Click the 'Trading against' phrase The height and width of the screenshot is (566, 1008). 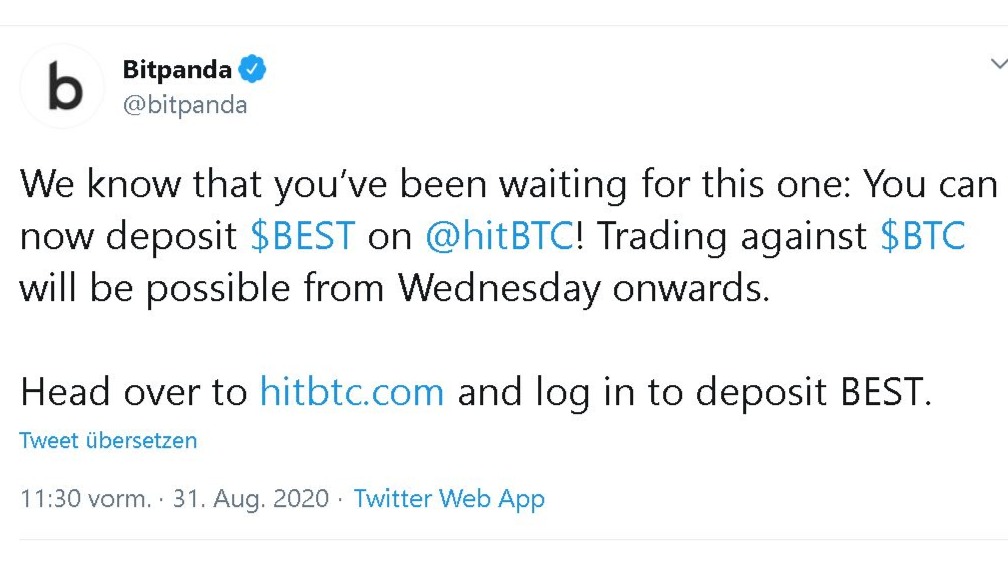pos(732,235)
